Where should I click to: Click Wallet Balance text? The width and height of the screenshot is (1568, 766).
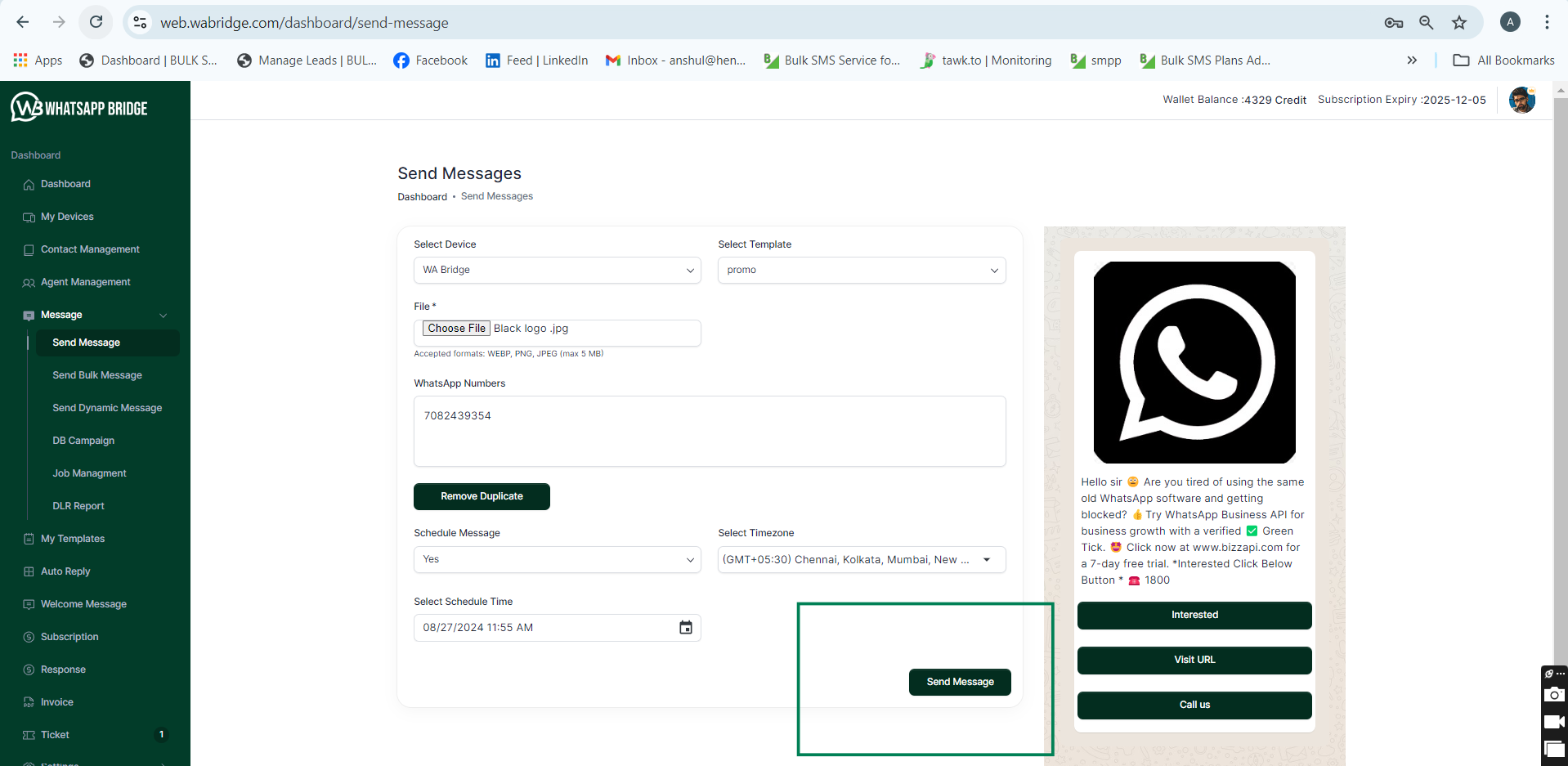click(x=1234, y=100)
